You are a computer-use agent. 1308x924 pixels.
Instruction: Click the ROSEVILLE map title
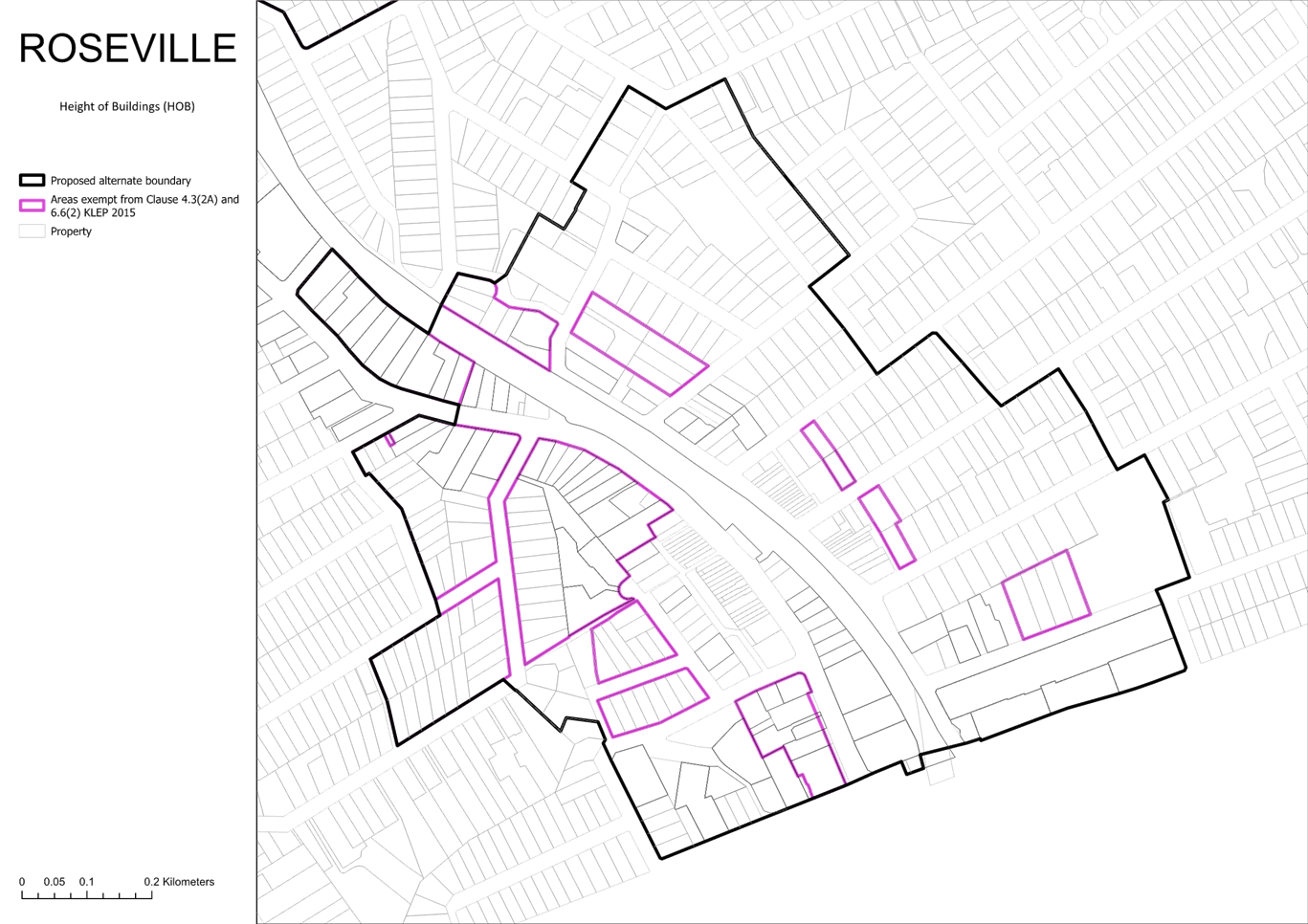[127, 48]
